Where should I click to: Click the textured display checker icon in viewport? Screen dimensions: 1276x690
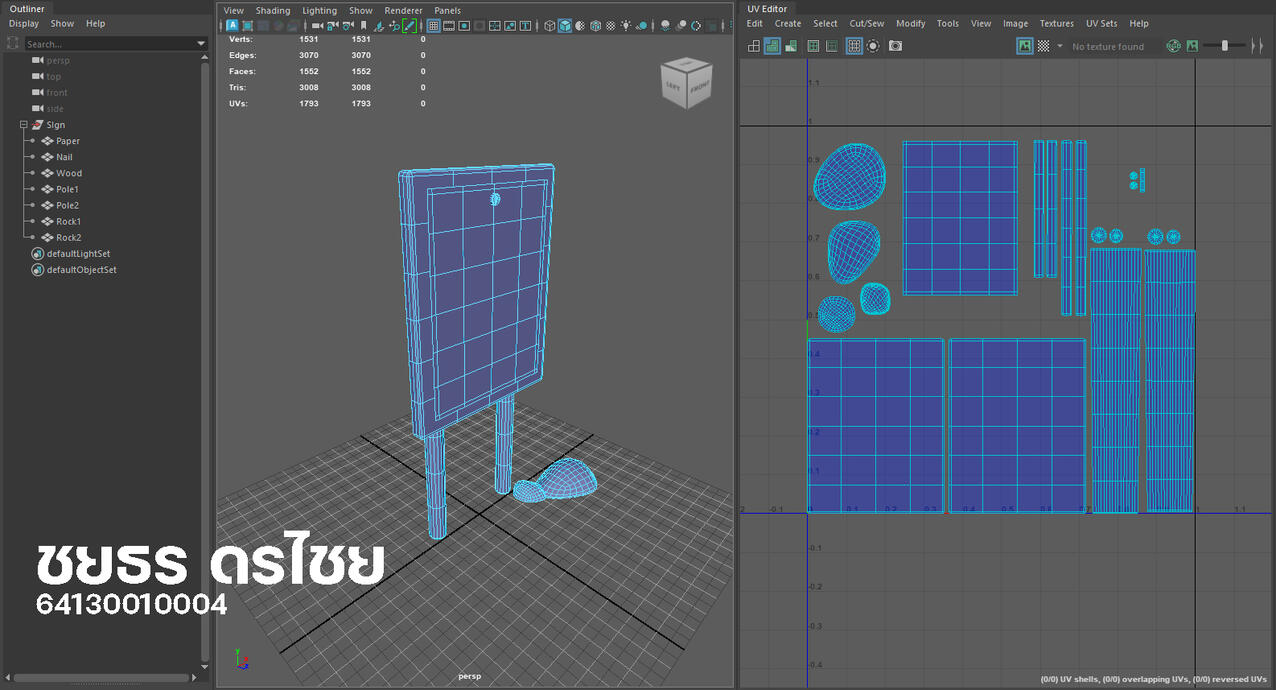tap(611, 26)
